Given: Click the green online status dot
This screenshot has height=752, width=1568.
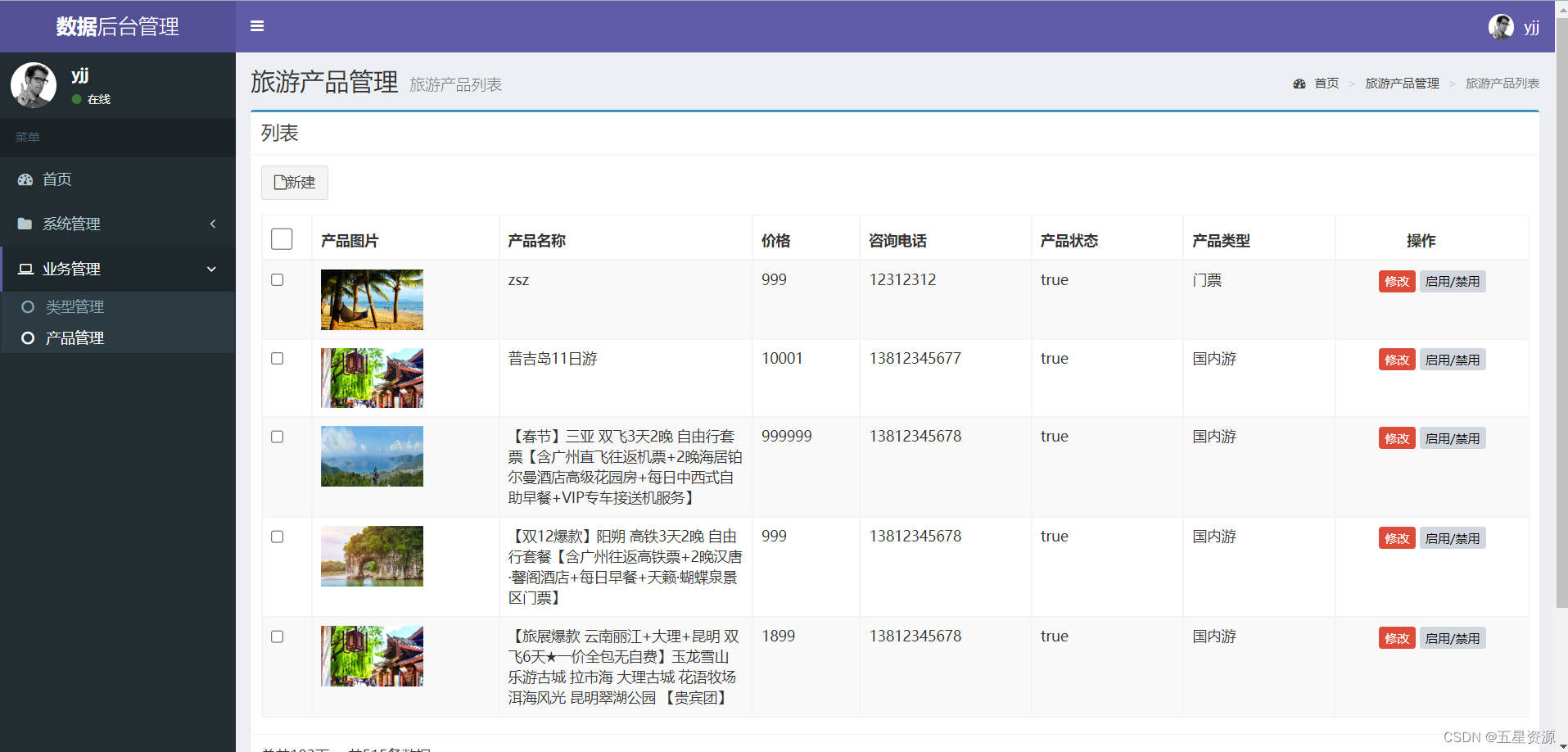Looking at the screenshot, I should [76, 99].
